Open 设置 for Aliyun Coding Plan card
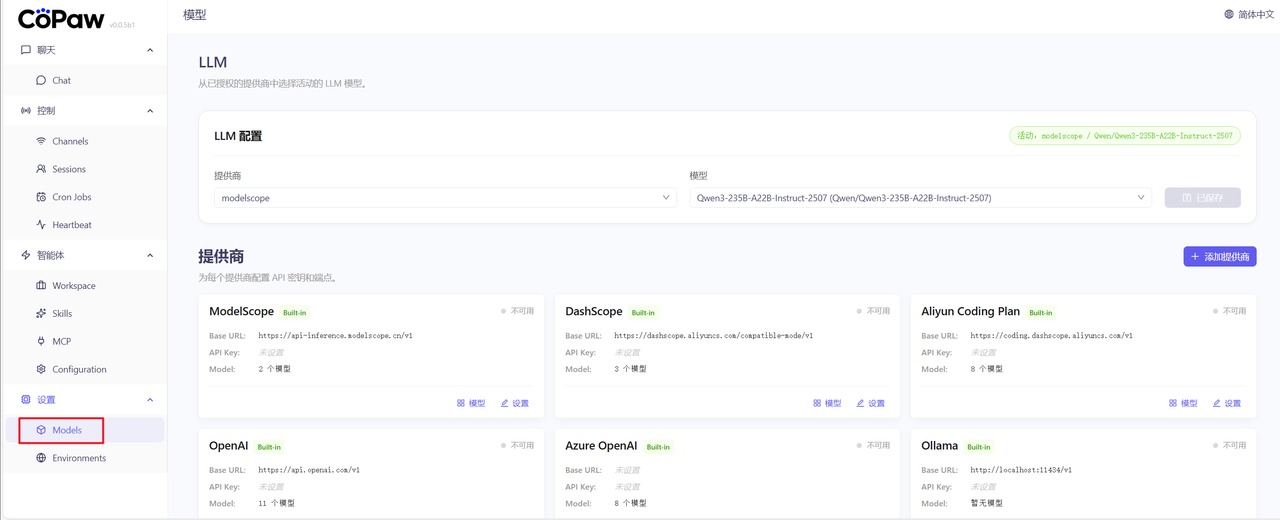Viewport: 1280px width, 520px height. coord(1226,403)
